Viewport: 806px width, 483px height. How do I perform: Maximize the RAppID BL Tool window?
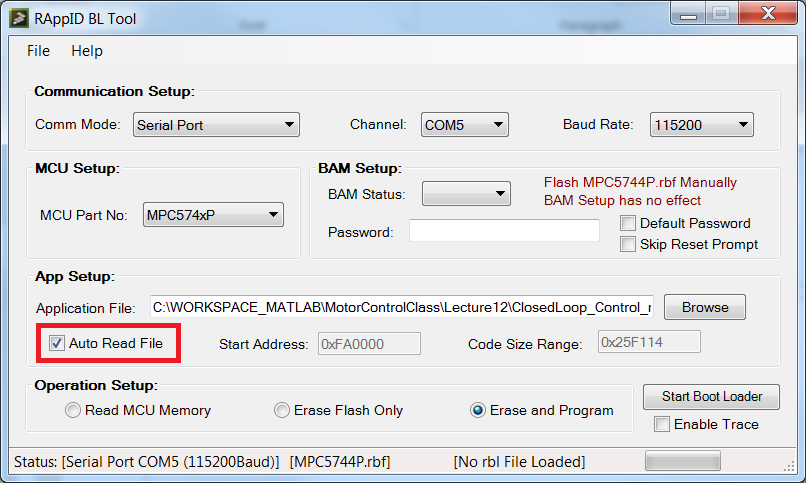coord(722,13)
